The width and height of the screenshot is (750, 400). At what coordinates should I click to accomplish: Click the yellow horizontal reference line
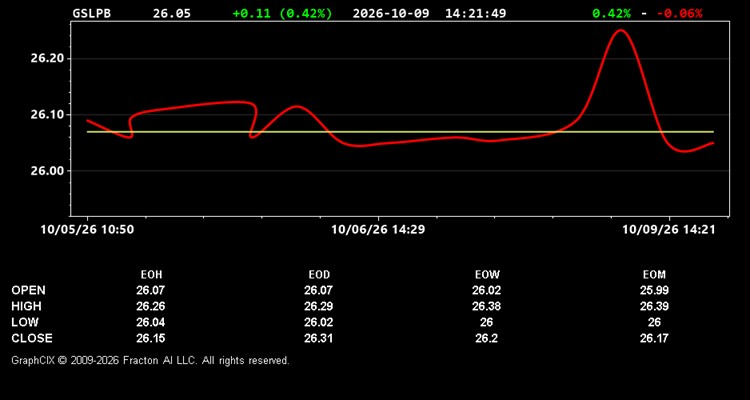pyautogui.click(x=400, y=132)
